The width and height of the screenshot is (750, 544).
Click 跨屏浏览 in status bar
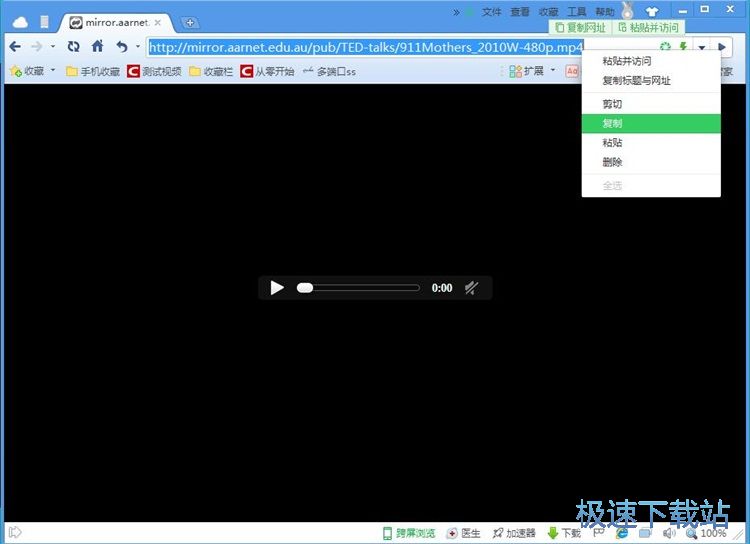point(409,533)
